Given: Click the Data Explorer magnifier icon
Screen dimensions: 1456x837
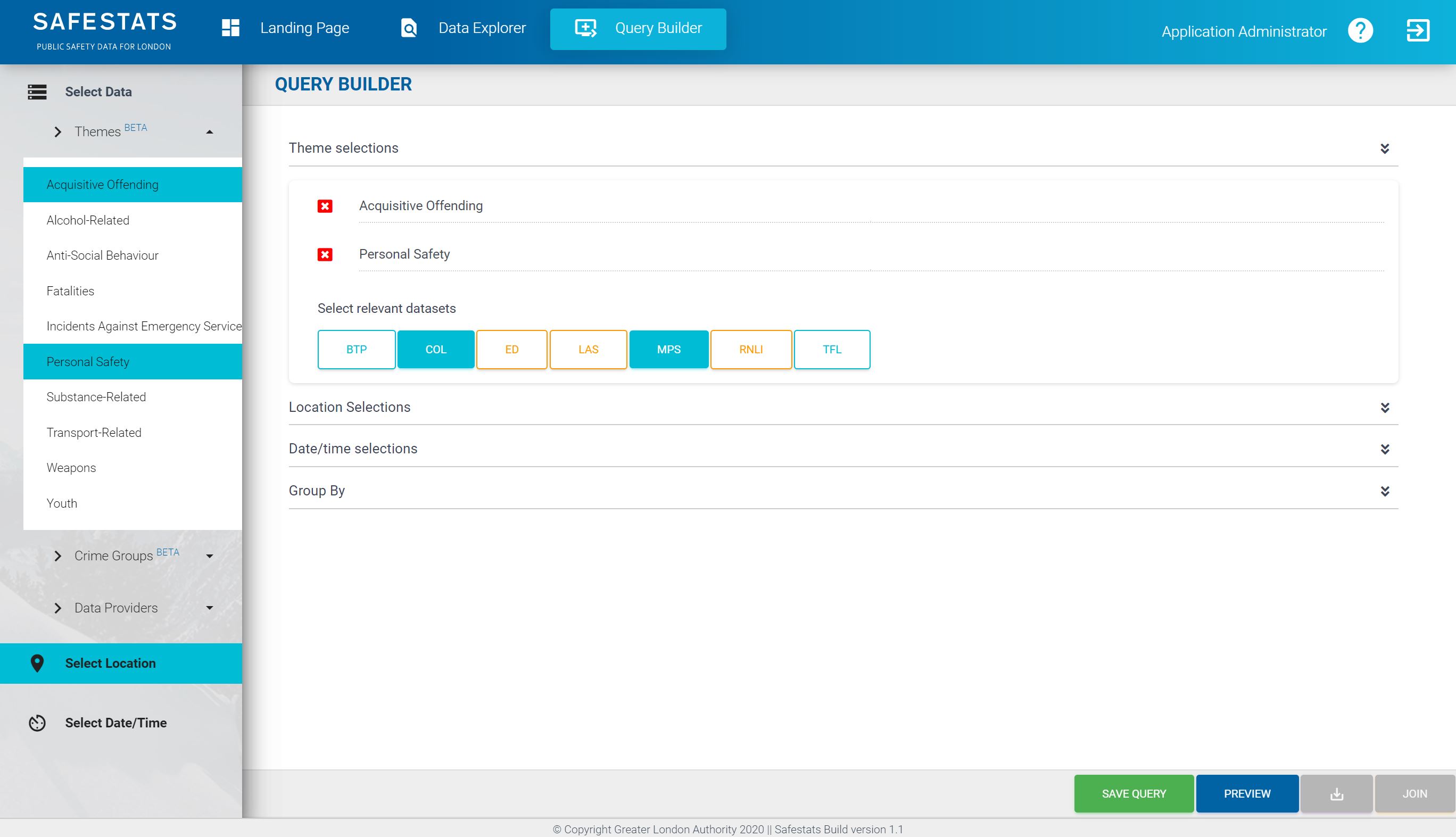Looking at the screenshot, I should (x=409, y=28).
